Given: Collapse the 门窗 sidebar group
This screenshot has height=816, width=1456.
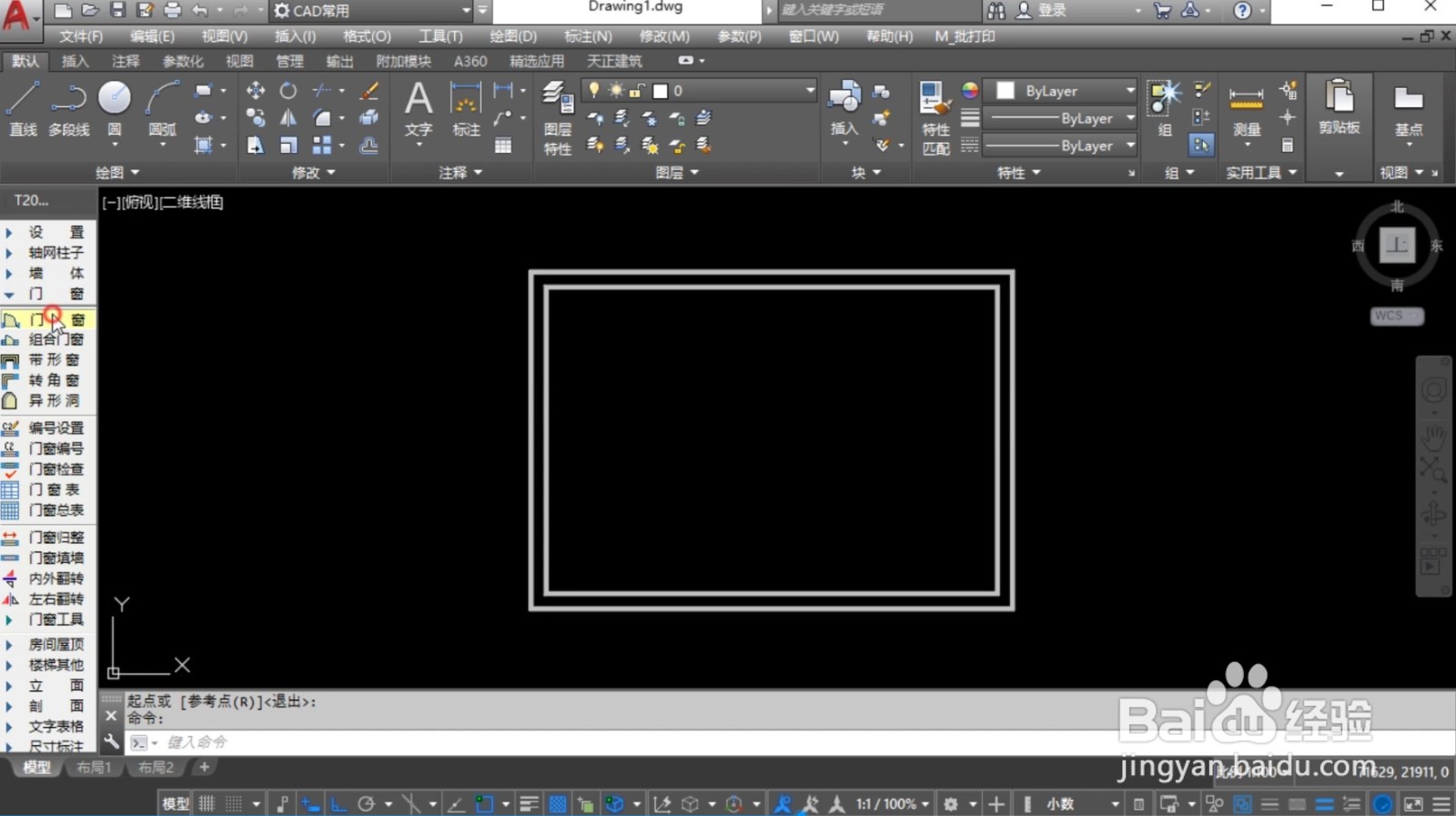Looking at the screenshot, I should [47, 294].
